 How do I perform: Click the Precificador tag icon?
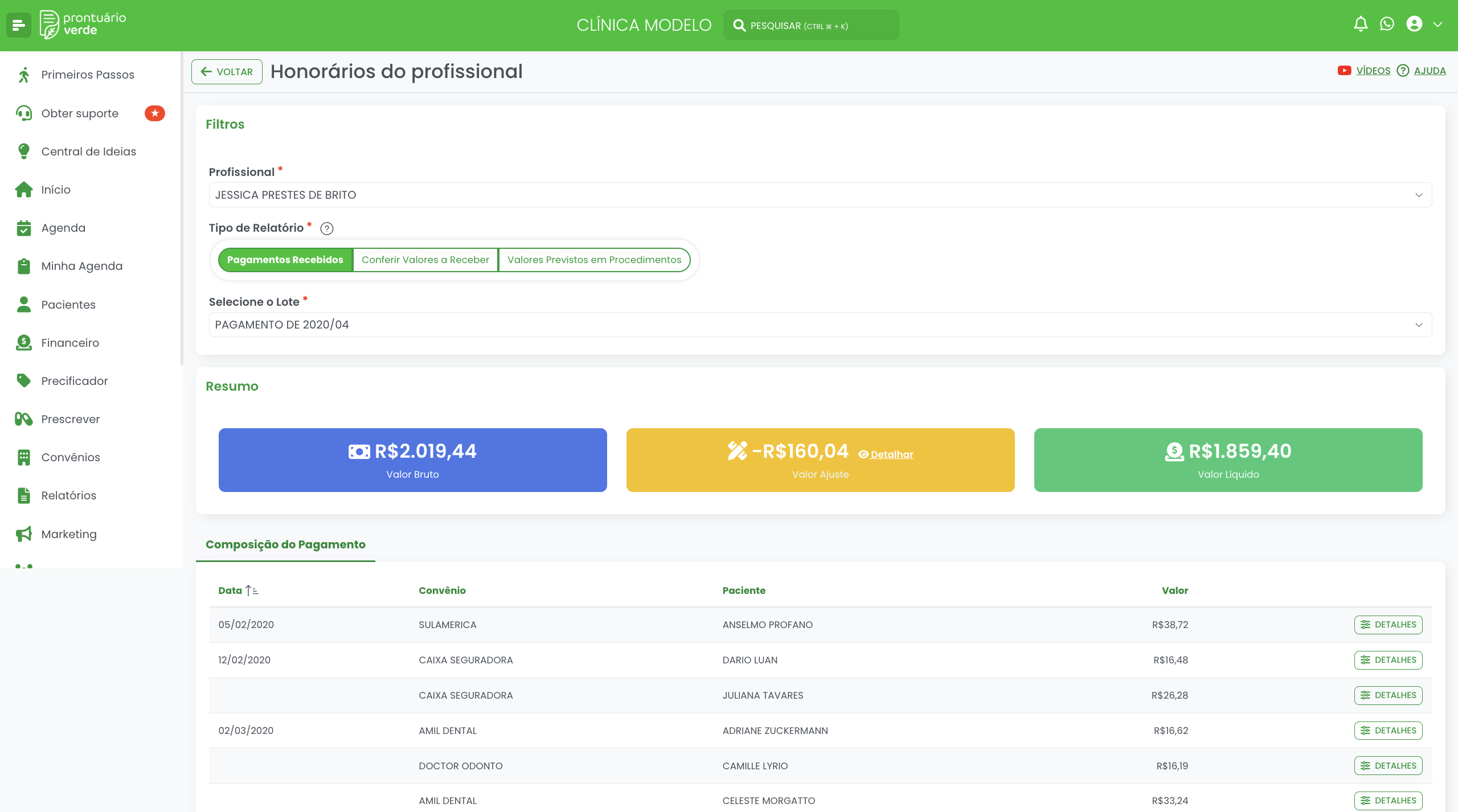[x=24, y=381]
